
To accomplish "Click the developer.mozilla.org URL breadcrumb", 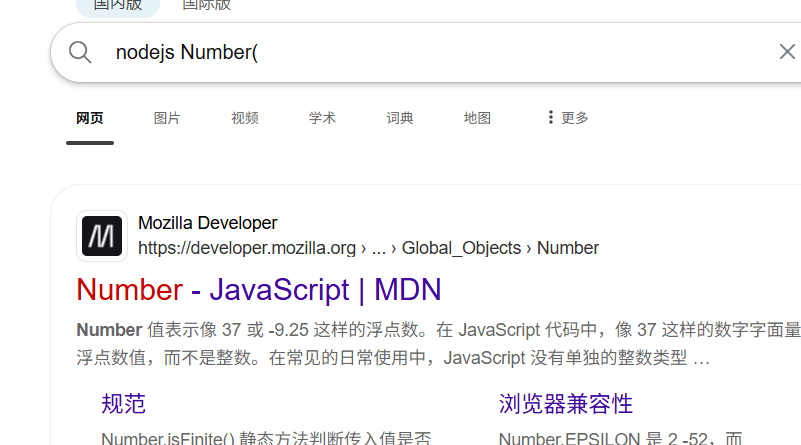I will coord(368,248).
